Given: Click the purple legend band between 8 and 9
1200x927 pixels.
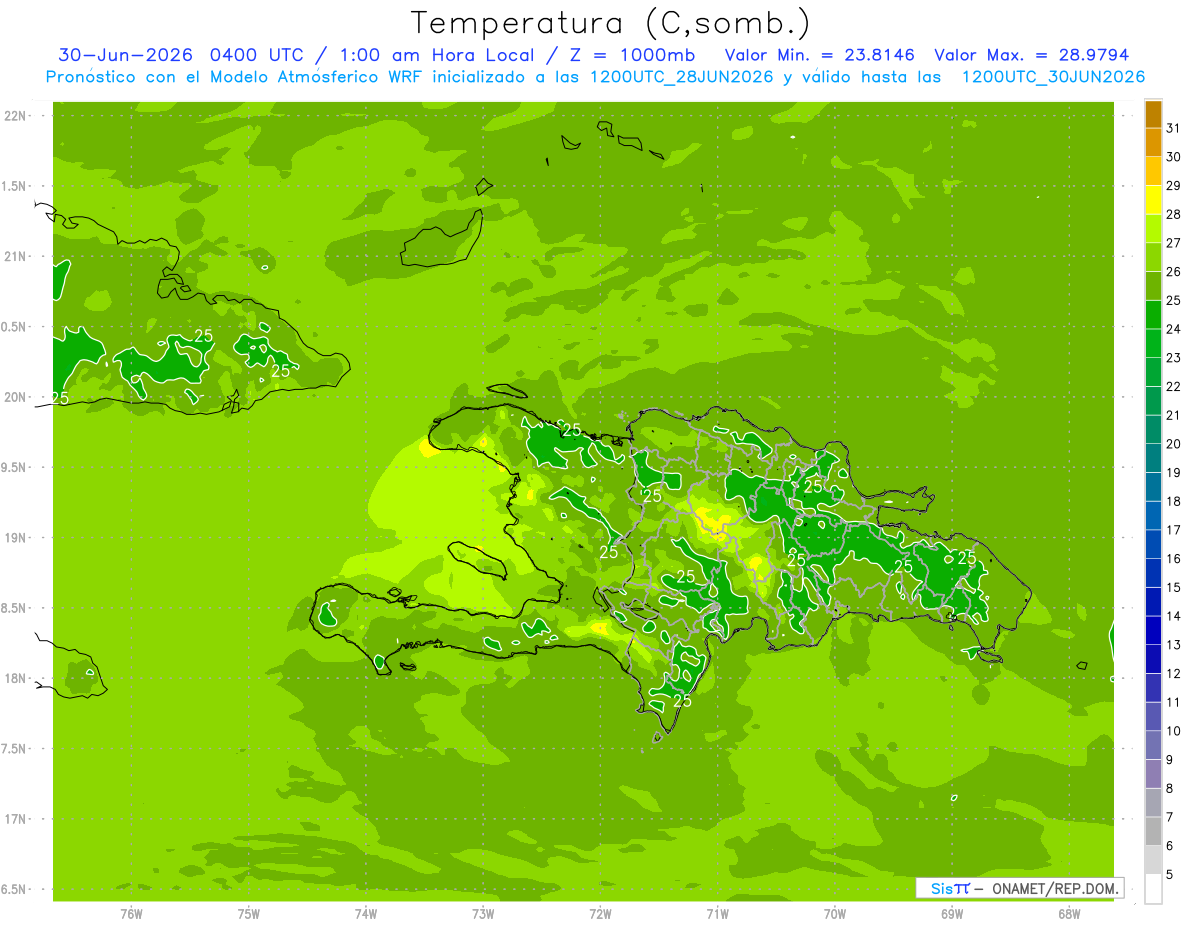Looking at the screenshot, I should coord(1153,774).
